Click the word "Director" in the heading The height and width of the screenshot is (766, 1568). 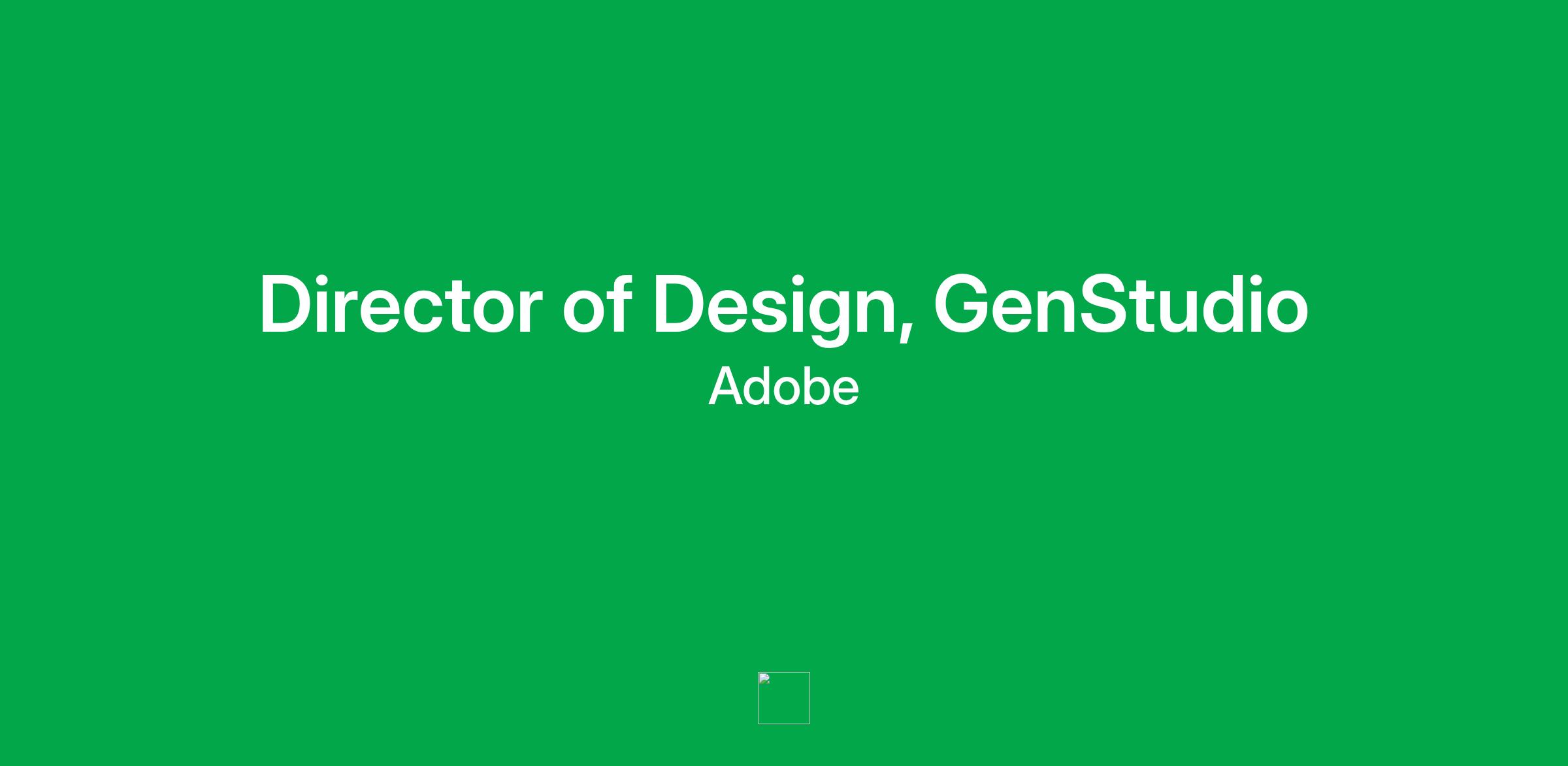click(x=400, y=305)
